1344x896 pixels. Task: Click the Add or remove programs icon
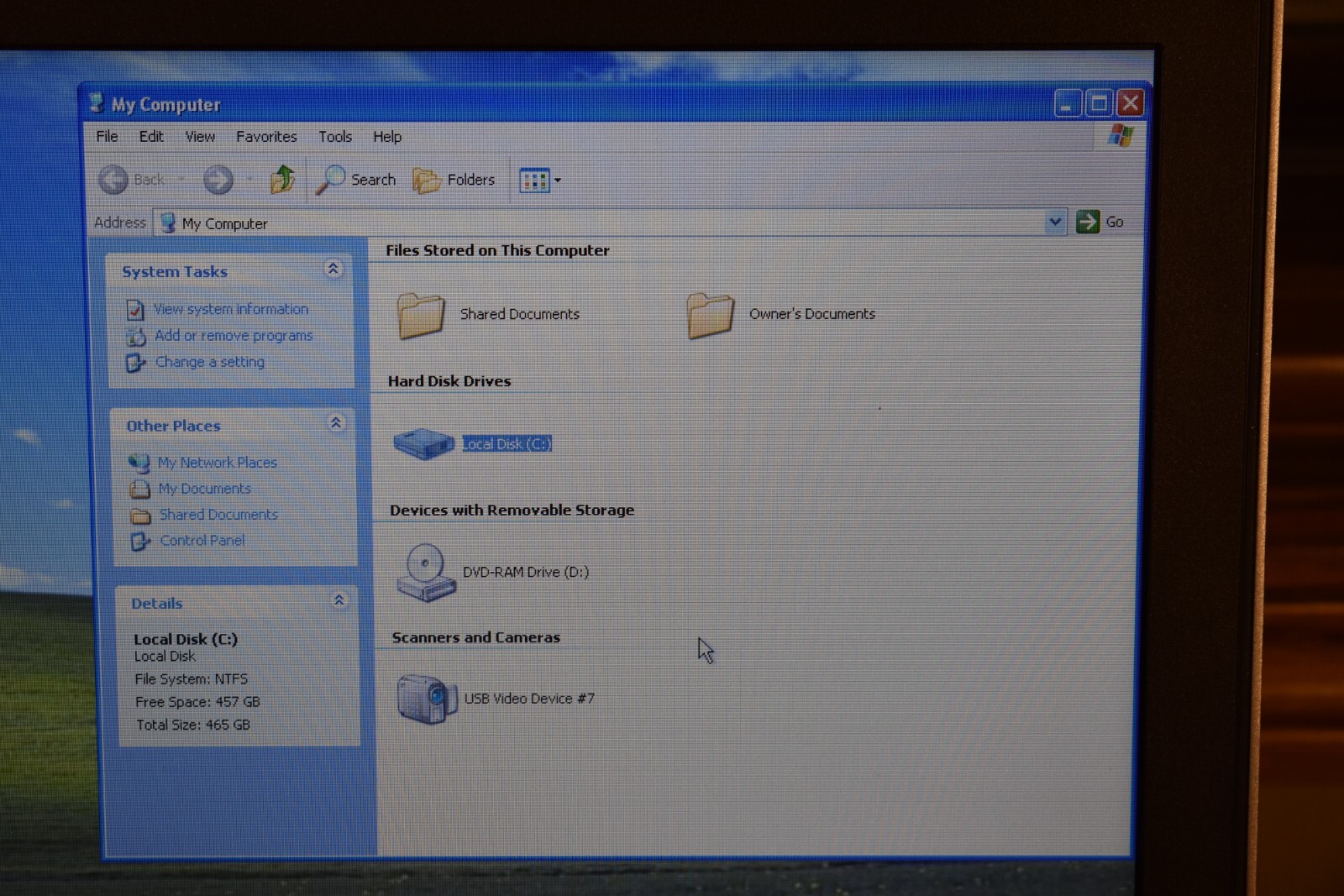(136, 337)
